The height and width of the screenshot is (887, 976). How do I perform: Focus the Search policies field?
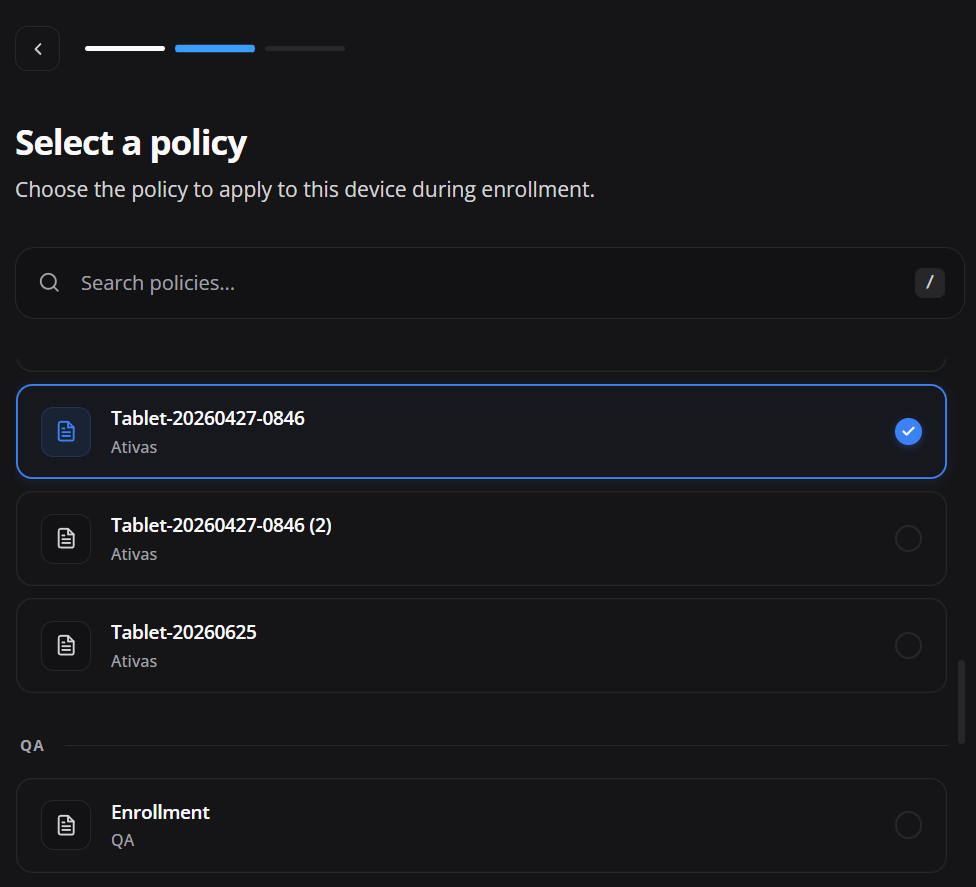coord(490,283)
